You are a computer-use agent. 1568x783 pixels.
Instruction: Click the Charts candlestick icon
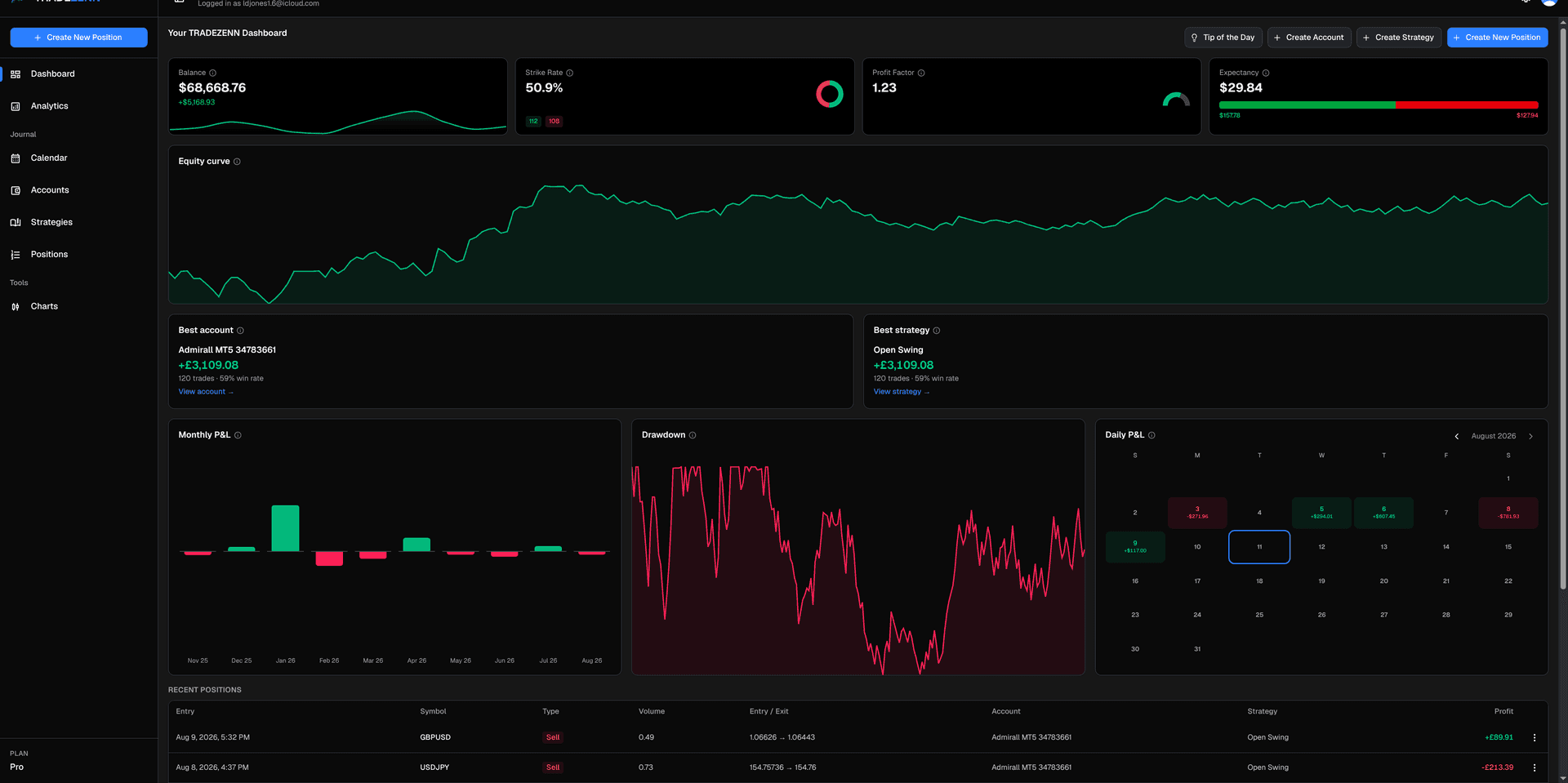[x=16, y=307]
